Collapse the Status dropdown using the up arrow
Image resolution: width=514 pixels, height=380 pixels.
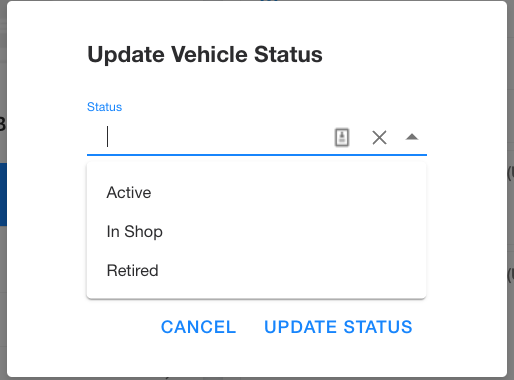click(412, 137)
